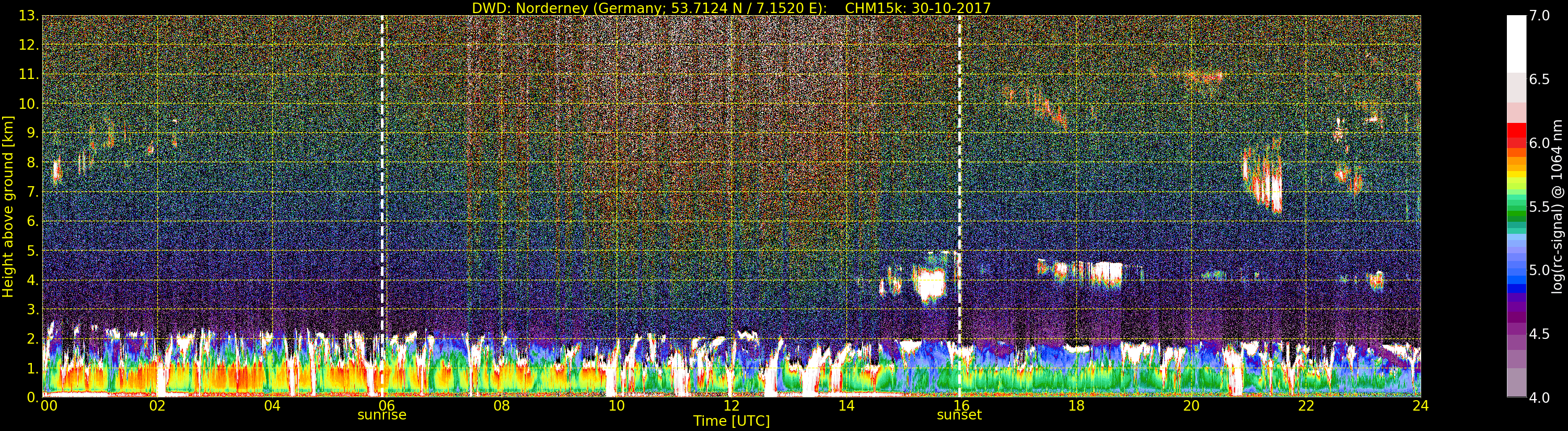Viewport: 1568px width, 431px height.
Task: Click the dashed white sunset line
Action: (959, 206)
